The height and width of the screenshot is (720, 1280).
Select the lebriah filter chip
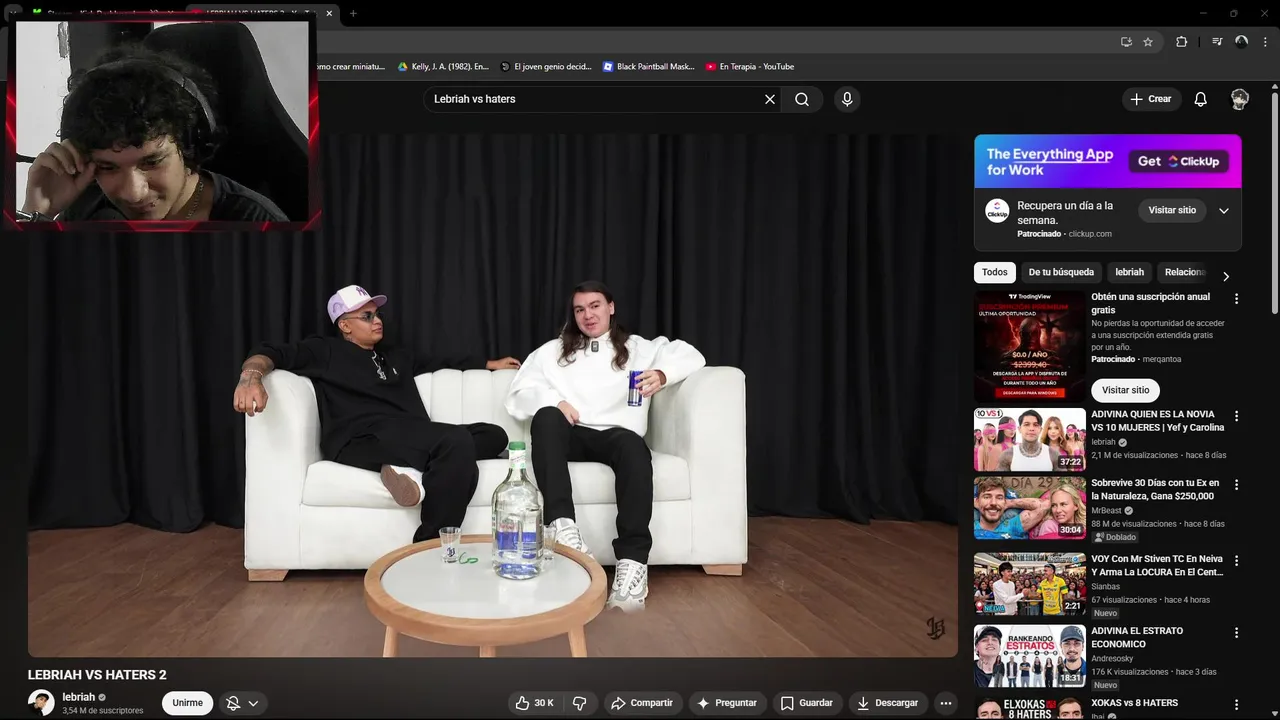(1129, 272)
